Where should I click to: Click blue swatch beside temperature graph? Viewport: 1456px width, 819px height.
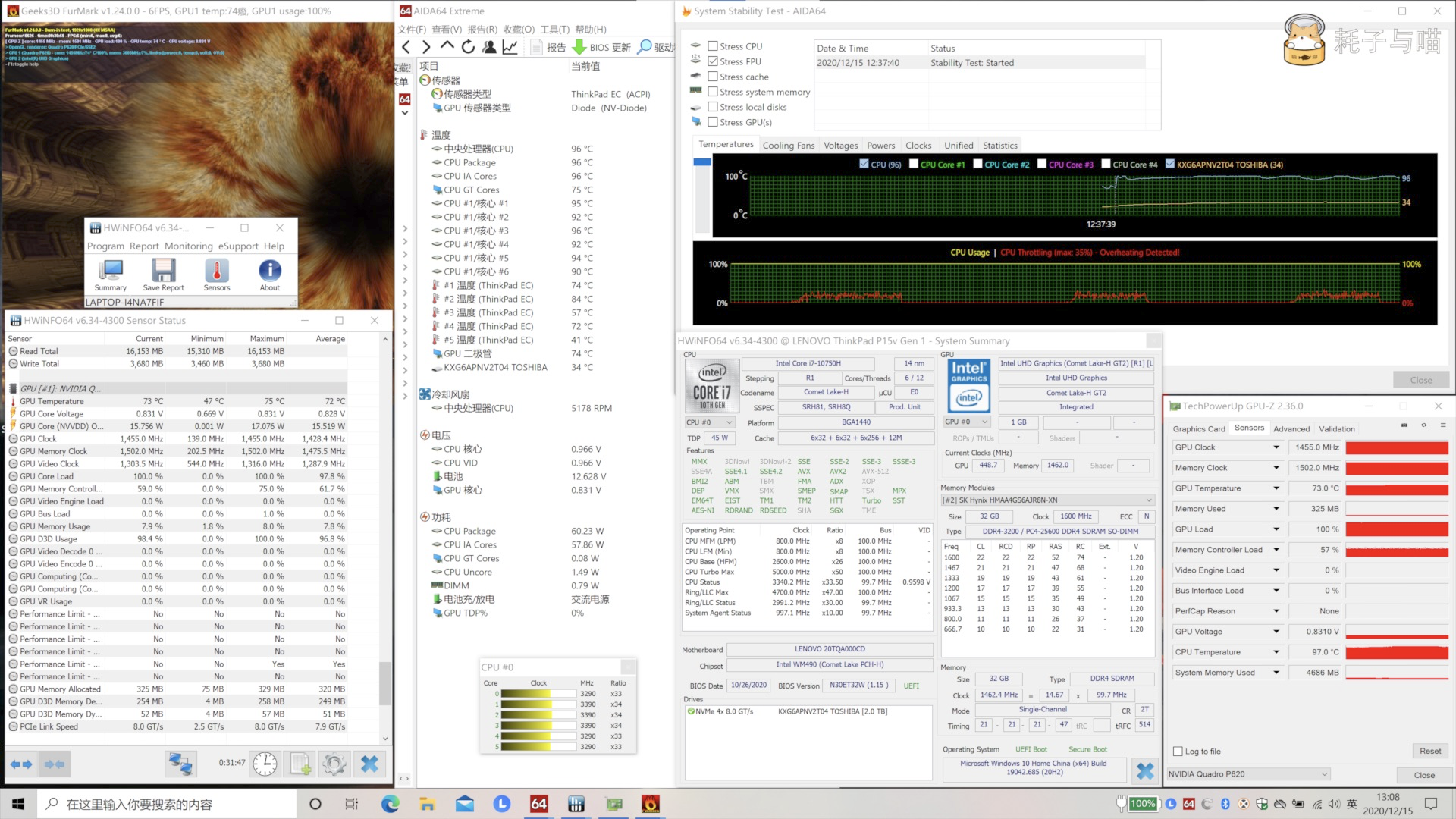pyautogui.click(x=701, y=162)
